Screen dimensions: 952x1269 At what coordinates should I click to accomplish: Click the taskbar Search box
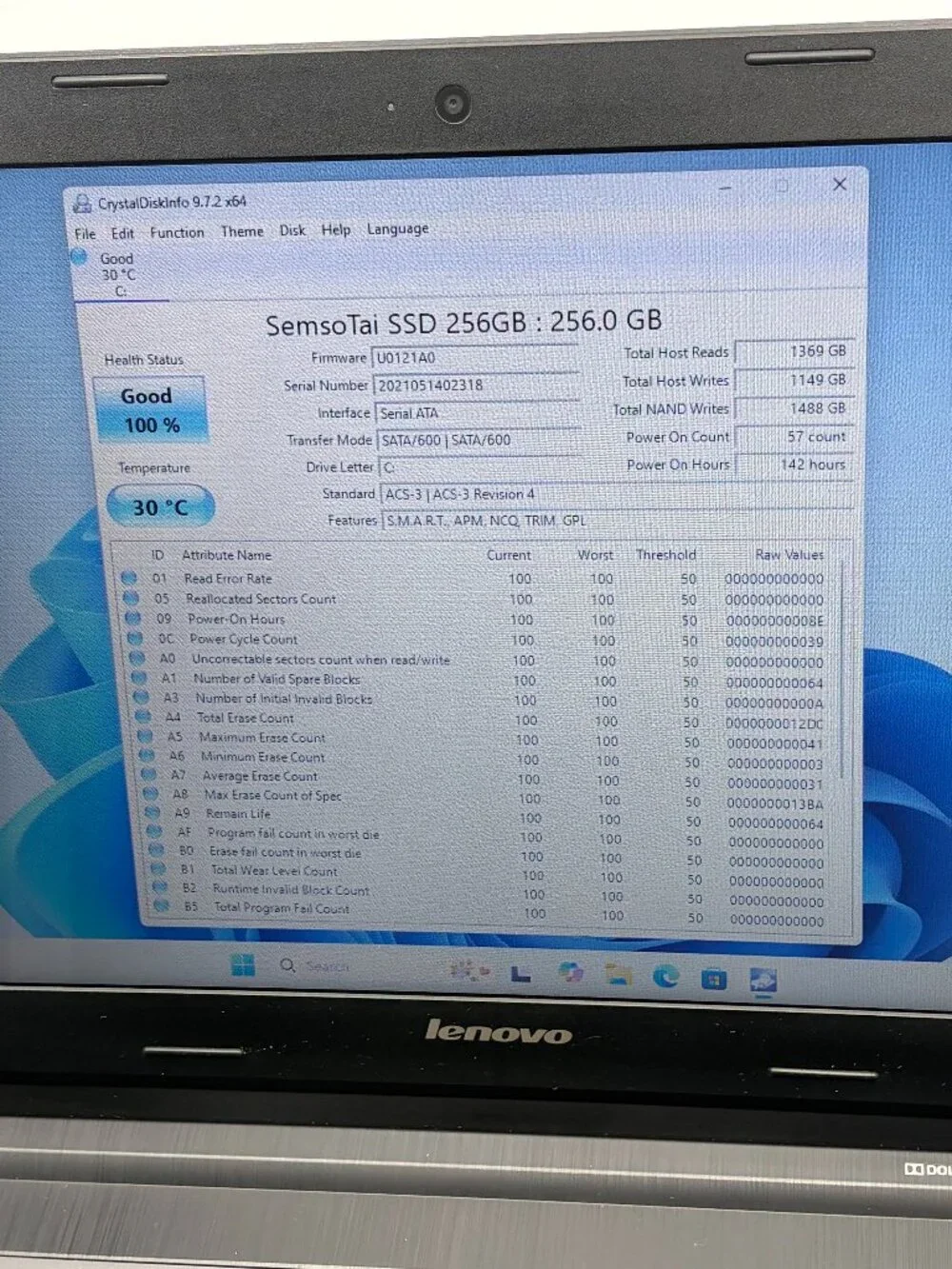[x=317, y=965]
